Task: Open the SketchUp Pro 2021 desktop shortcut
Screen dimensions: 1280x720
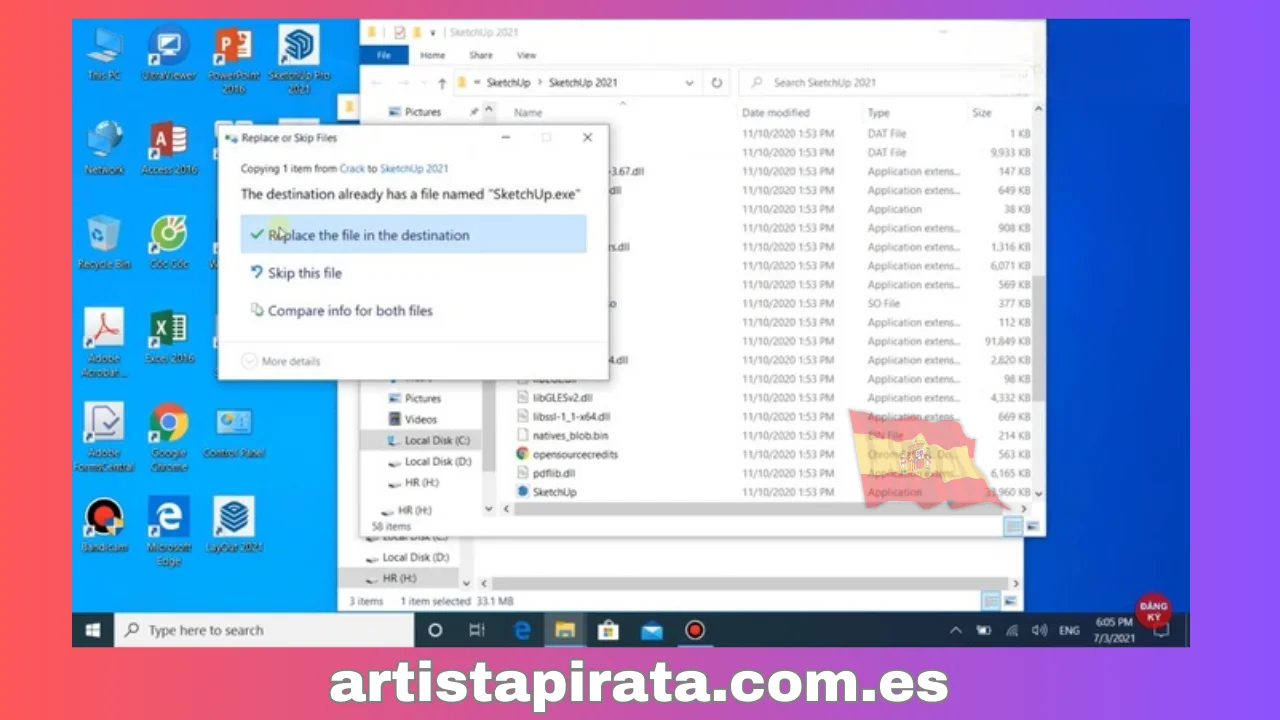Action: coord(299,58)
